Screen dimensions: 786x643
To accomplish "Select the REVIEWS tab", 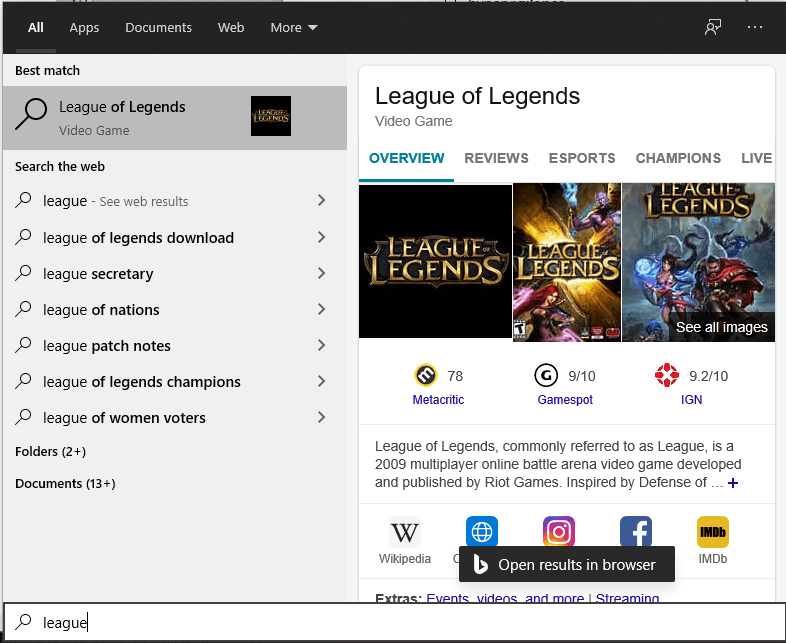I will click(x=496, y=158).
